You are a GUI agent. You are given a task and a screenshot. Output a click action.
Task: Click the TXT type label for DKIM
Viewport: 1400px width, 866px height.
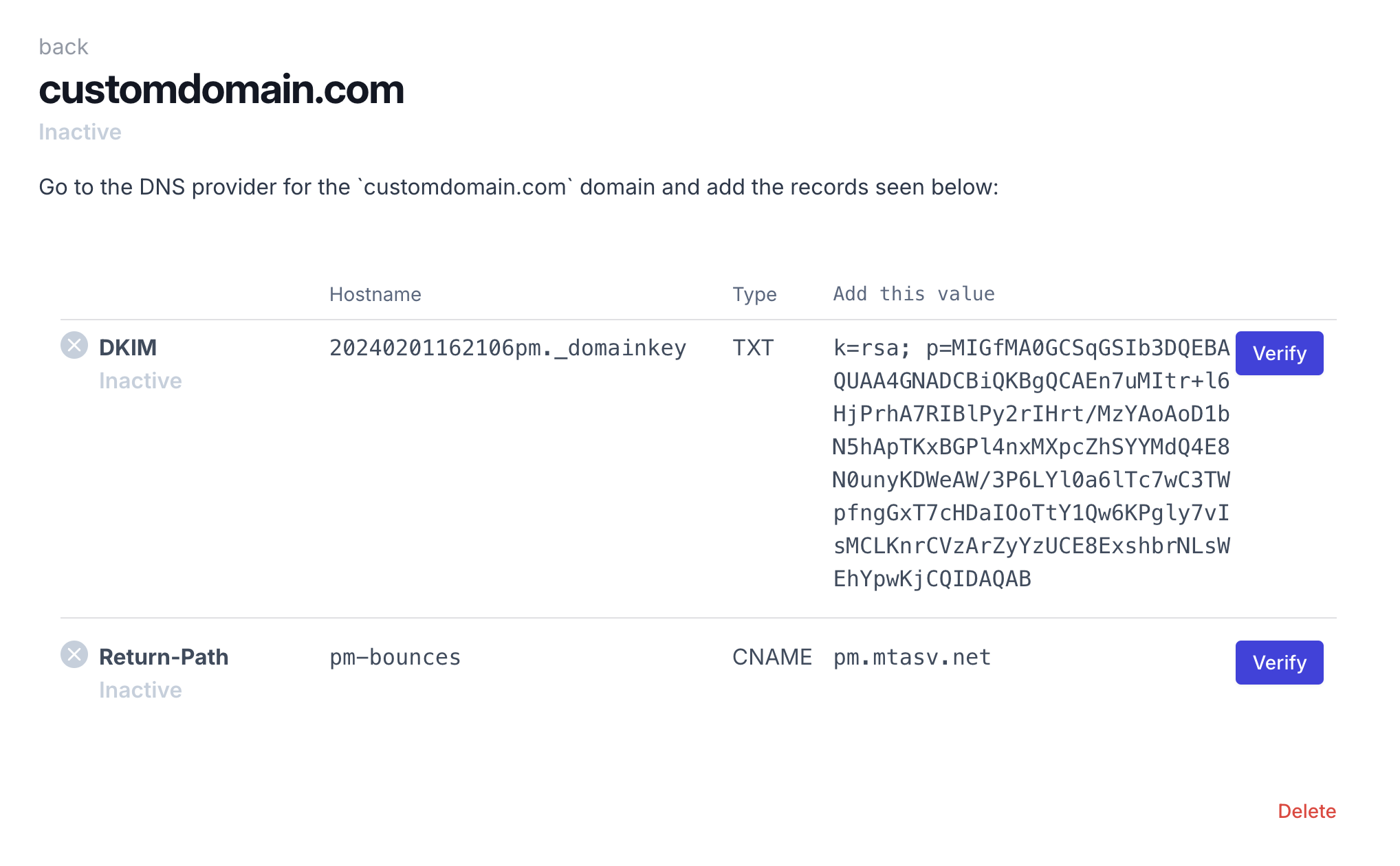pos(754,348)
